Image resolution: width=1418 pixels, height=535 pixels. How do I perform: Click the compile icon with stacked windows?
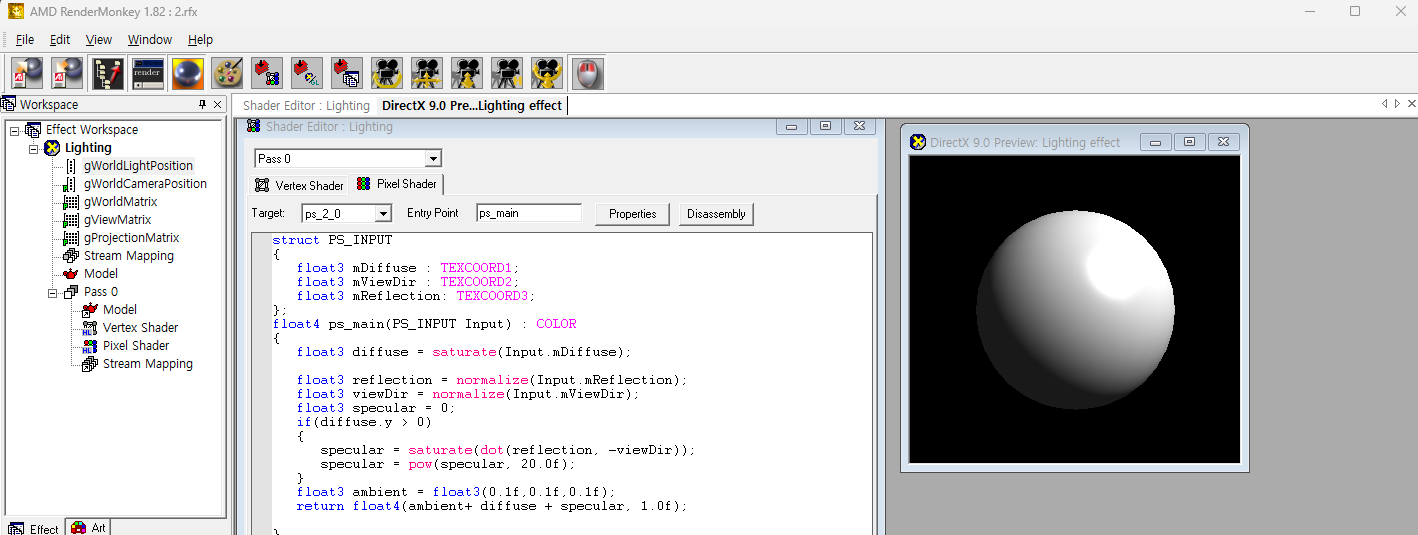[x=347, y=73]
